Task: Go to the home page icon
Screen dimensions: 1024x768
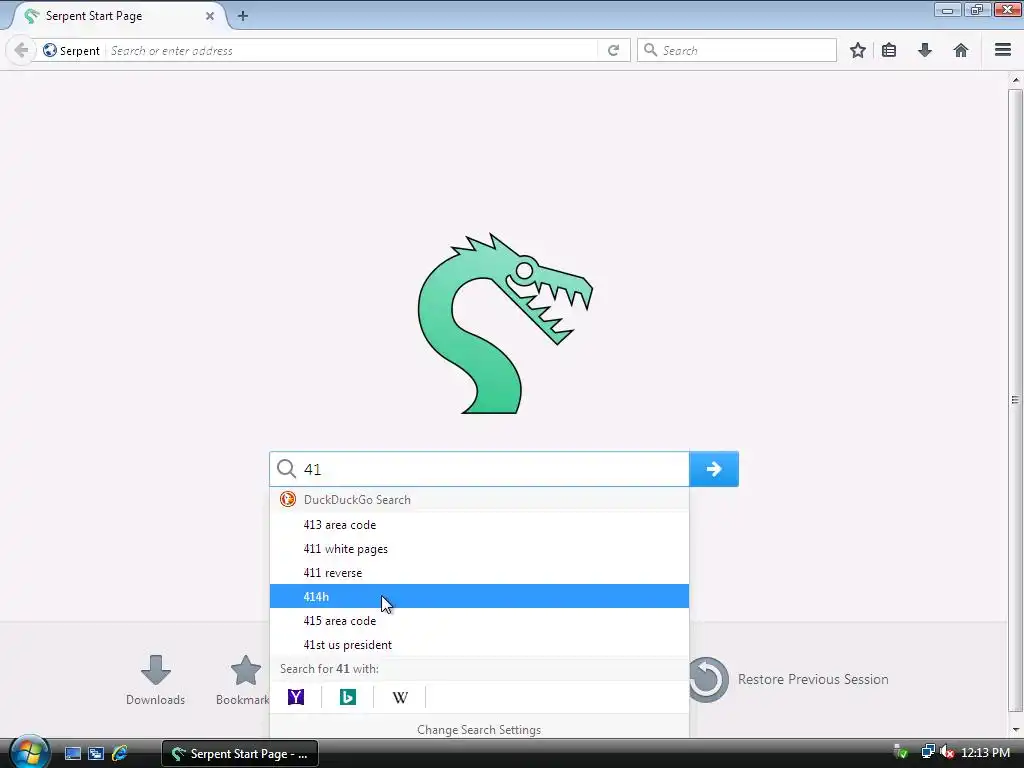Action: pyautogui.click(x=961, y=50)
